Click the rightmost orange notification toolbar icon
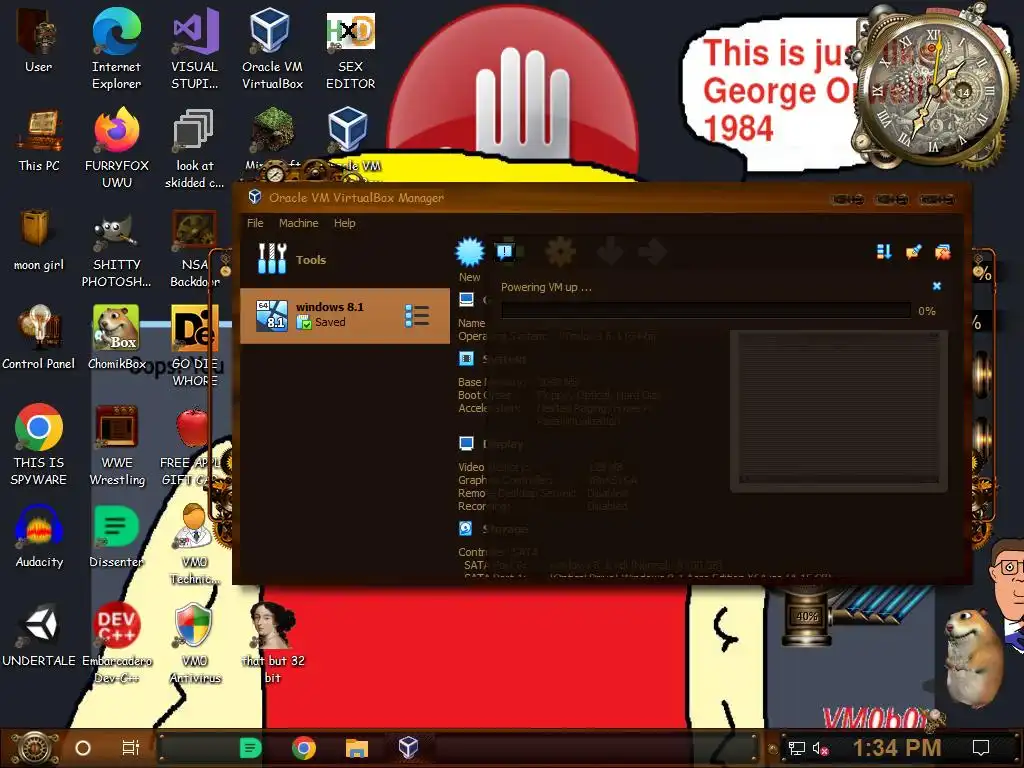The width and height of the screenshot is (1024, 768). [942, 252]
